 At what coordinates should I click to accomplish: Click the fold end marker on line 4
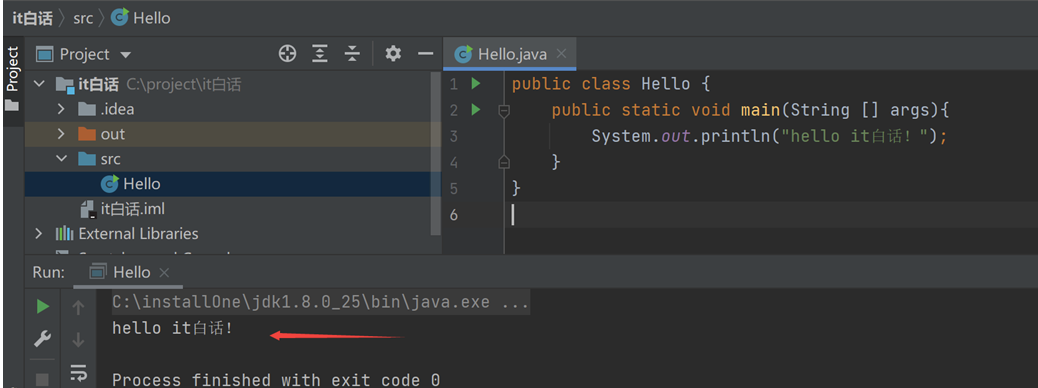click(x=504, y=162)
